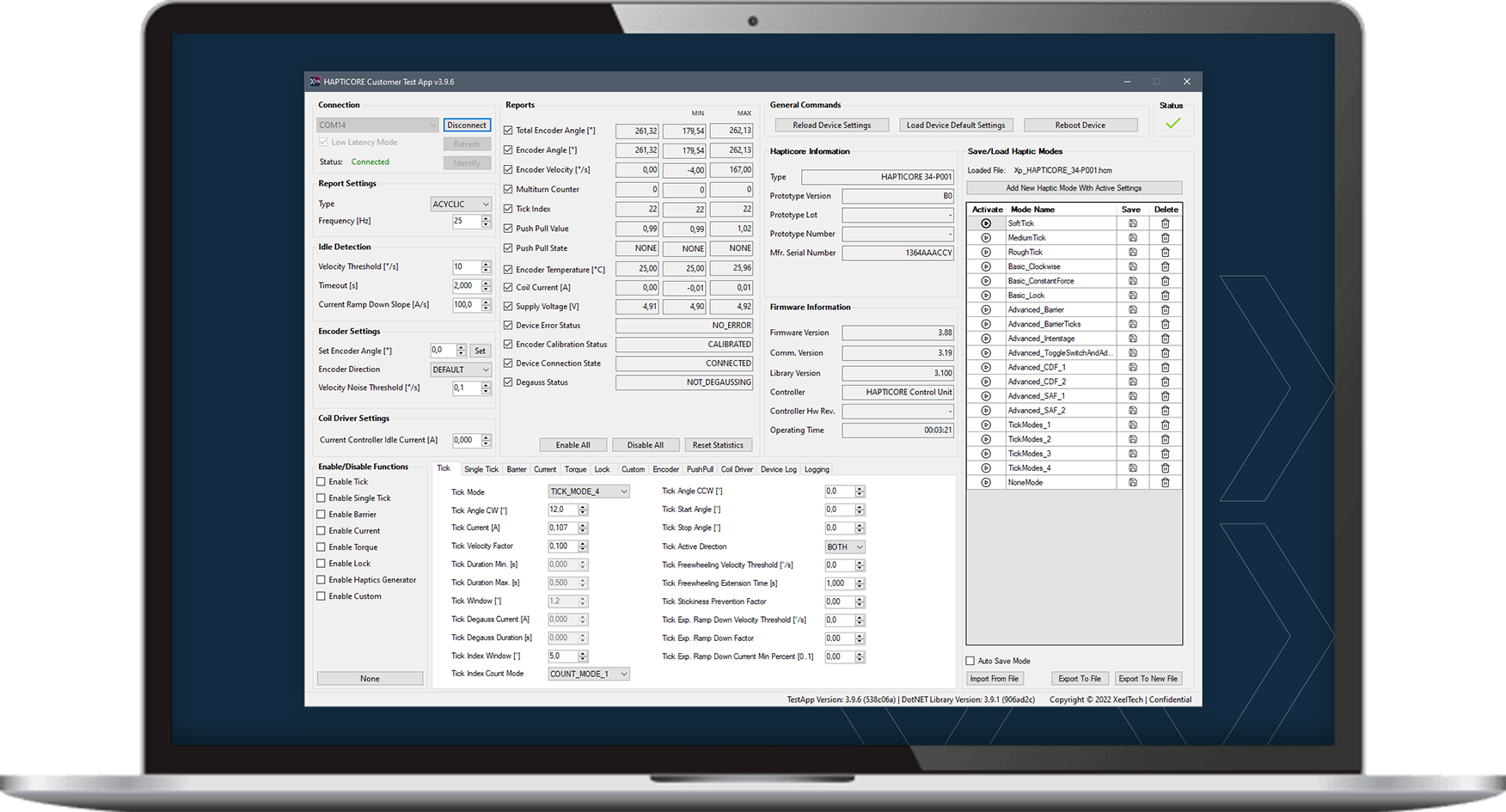Screen dimensions: 1506x812
Task: Toggle Enable Haptics Generator checkbox
Action: click(x=321, y=580)
